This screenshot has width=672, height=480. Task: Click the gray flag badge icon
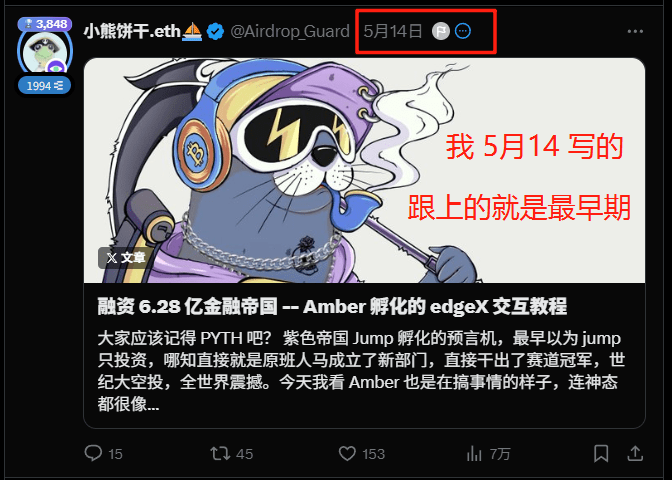point(441,31)
